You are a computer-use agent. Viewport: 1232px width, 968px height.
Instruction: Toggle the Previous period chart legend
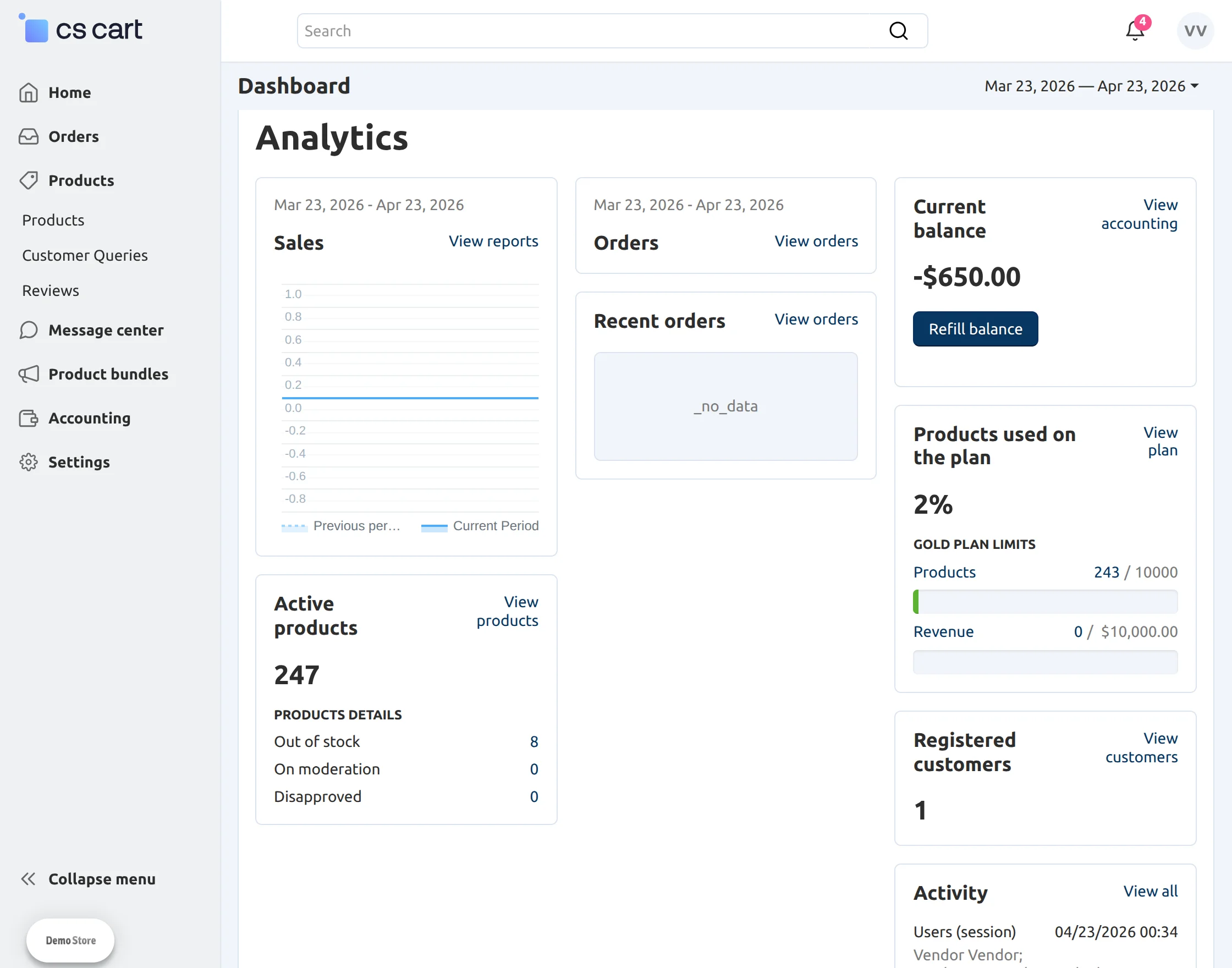pyautogui.click(x=341, y=526)
